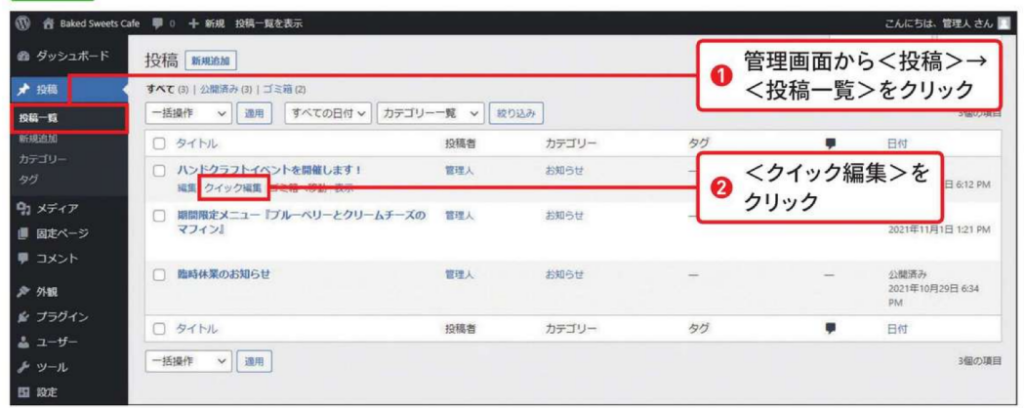
Task: Tick the 臨時休業のお知らせ post checkbox
Action: click(159, 274)
